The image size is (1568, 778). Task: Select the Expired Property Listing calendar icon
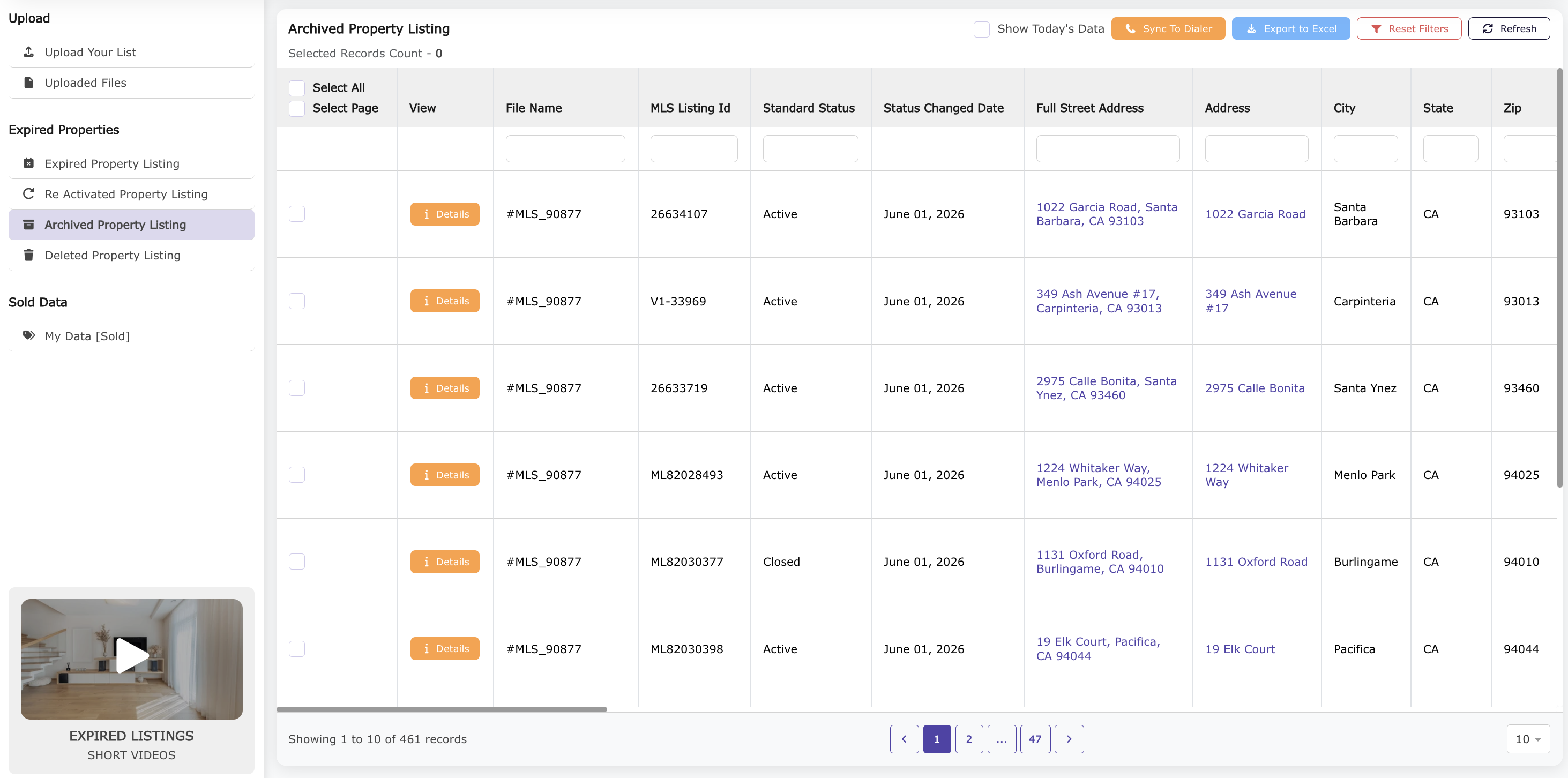(x=28, y=163)
